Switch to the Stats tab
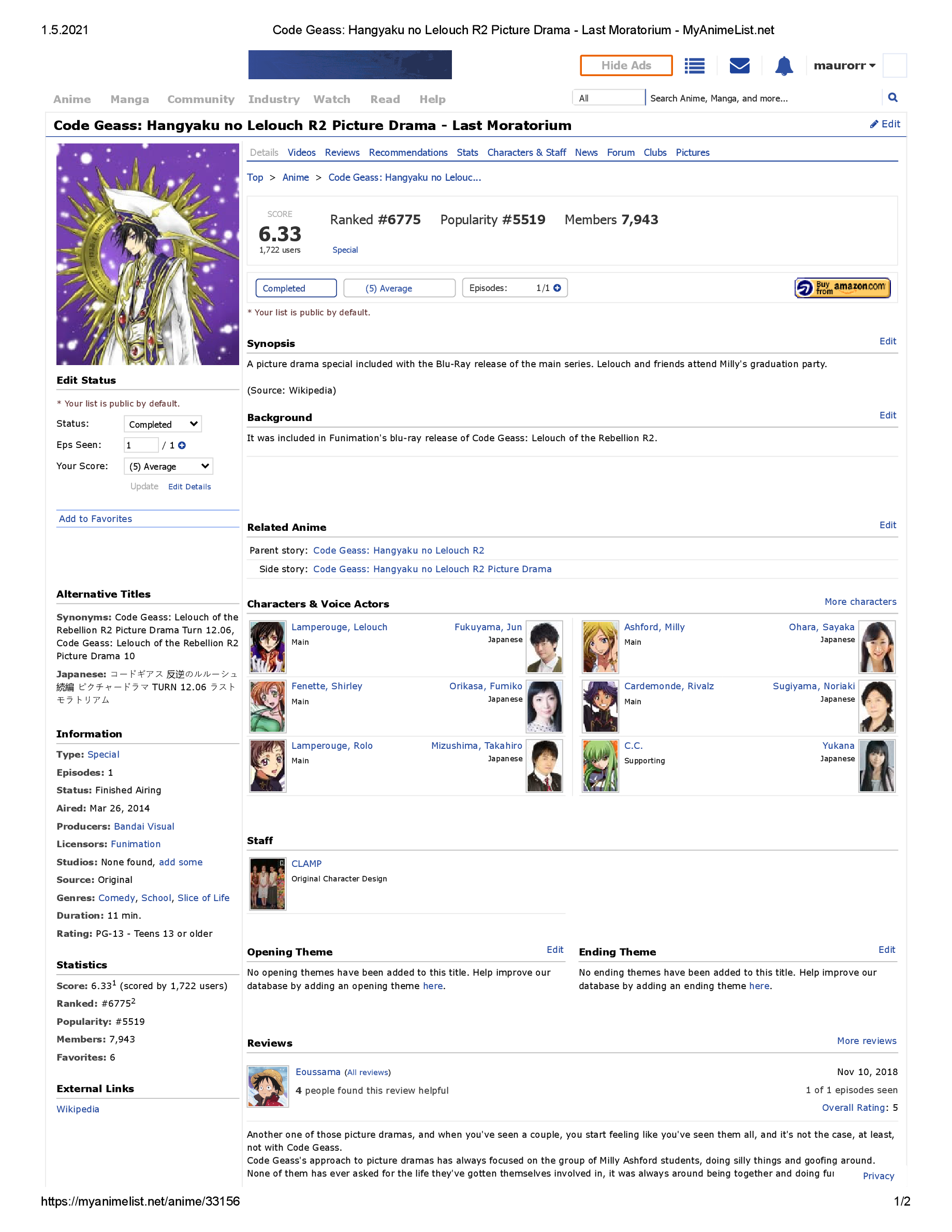The width and height of the screenshot is (952, 1232). click(x=467, y=152)
